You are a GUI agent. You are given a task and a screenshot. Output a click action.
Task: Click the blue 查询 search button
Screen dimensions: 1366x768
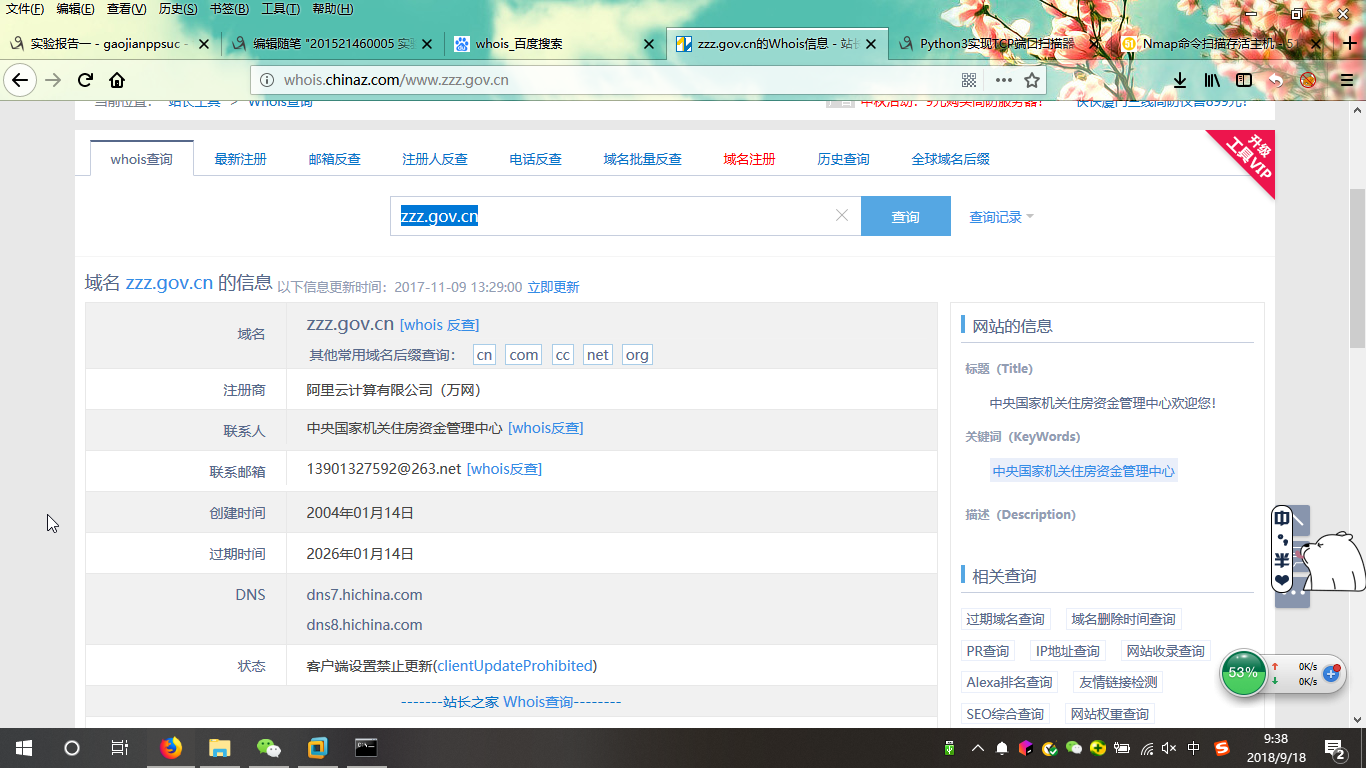point(906,216)
